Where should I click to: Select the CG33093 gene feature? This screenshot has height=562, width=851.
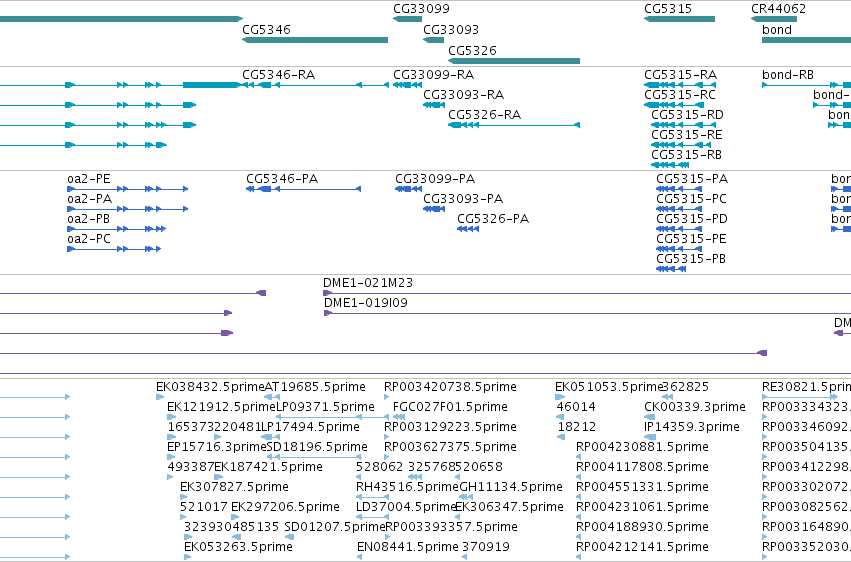coord(434,40)
